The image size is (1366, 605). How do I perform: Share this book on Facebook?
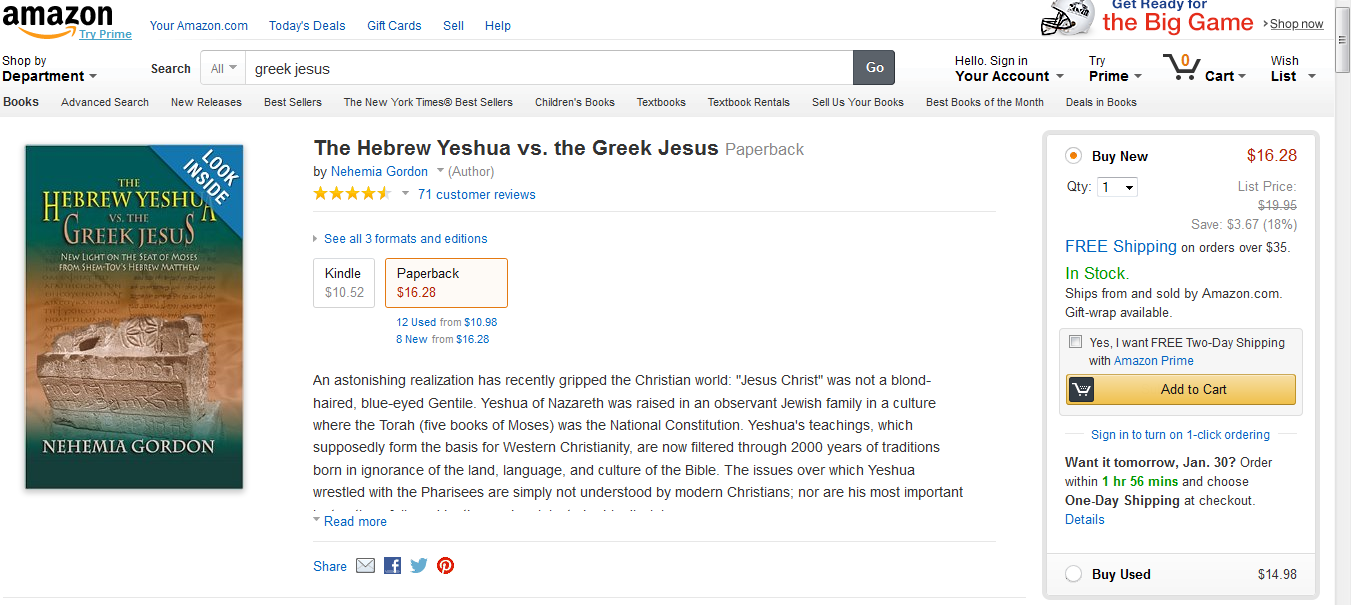[392, 566]
